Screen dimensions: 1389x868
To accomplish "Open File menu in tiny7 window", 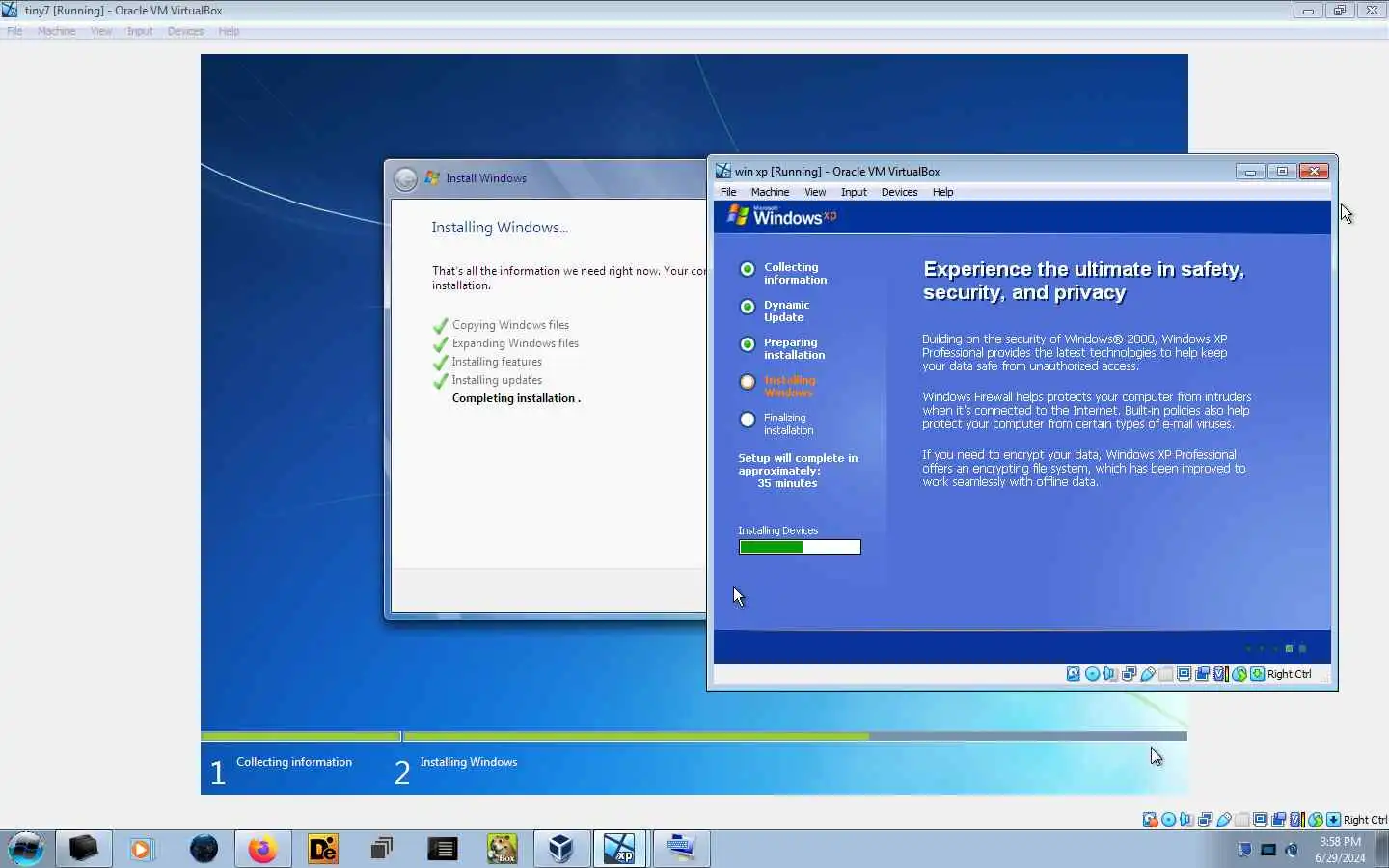I will coord(14,31).
